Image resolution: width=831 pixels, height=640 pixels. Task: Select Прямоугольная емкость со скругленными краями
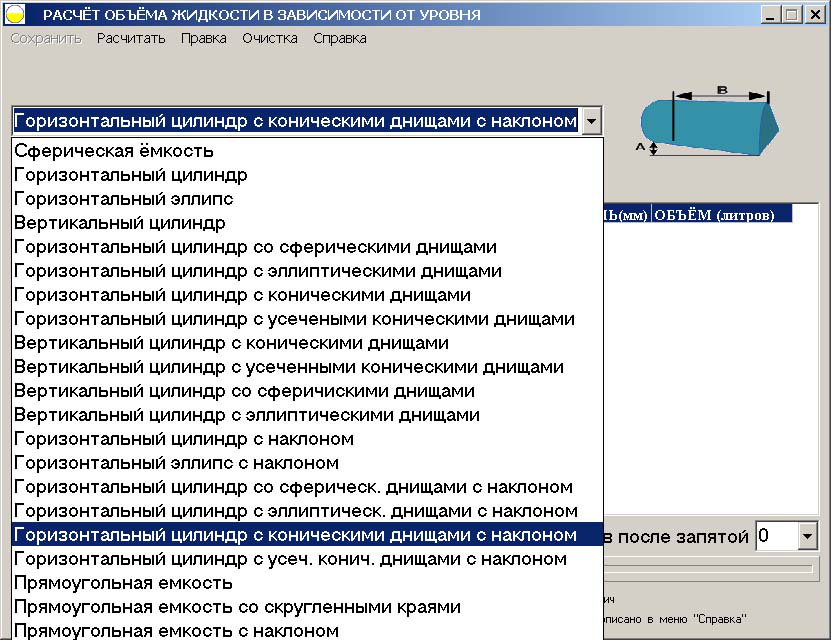(230, 607)
